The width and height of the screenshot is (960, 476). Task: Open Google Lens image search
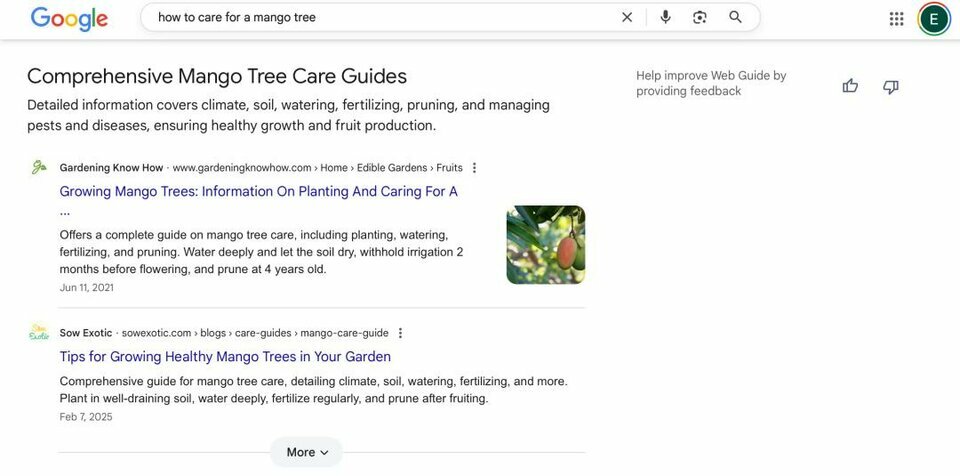coord(700,17)
